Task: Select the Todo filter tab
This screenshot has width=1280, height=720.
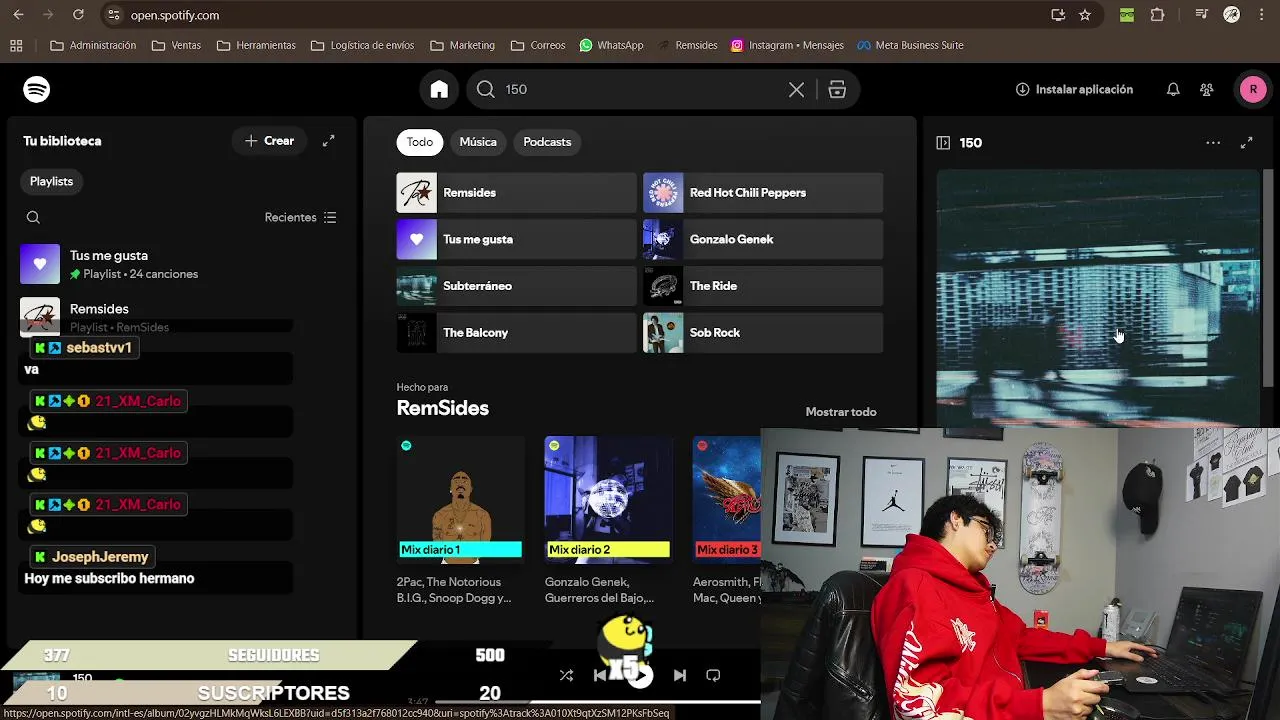Action: pos(420,142)
